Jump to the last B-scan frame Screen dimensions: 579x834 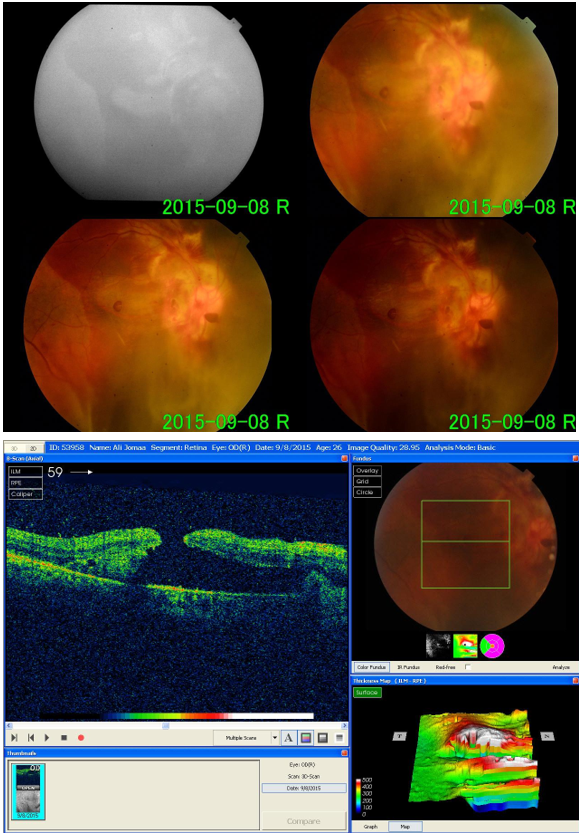[x=14, y=738]
